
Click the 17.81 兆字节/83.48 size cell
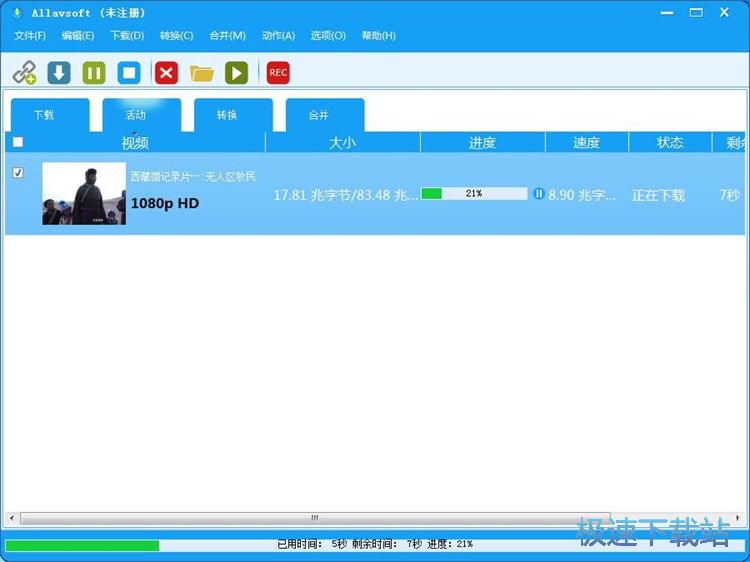346,195
